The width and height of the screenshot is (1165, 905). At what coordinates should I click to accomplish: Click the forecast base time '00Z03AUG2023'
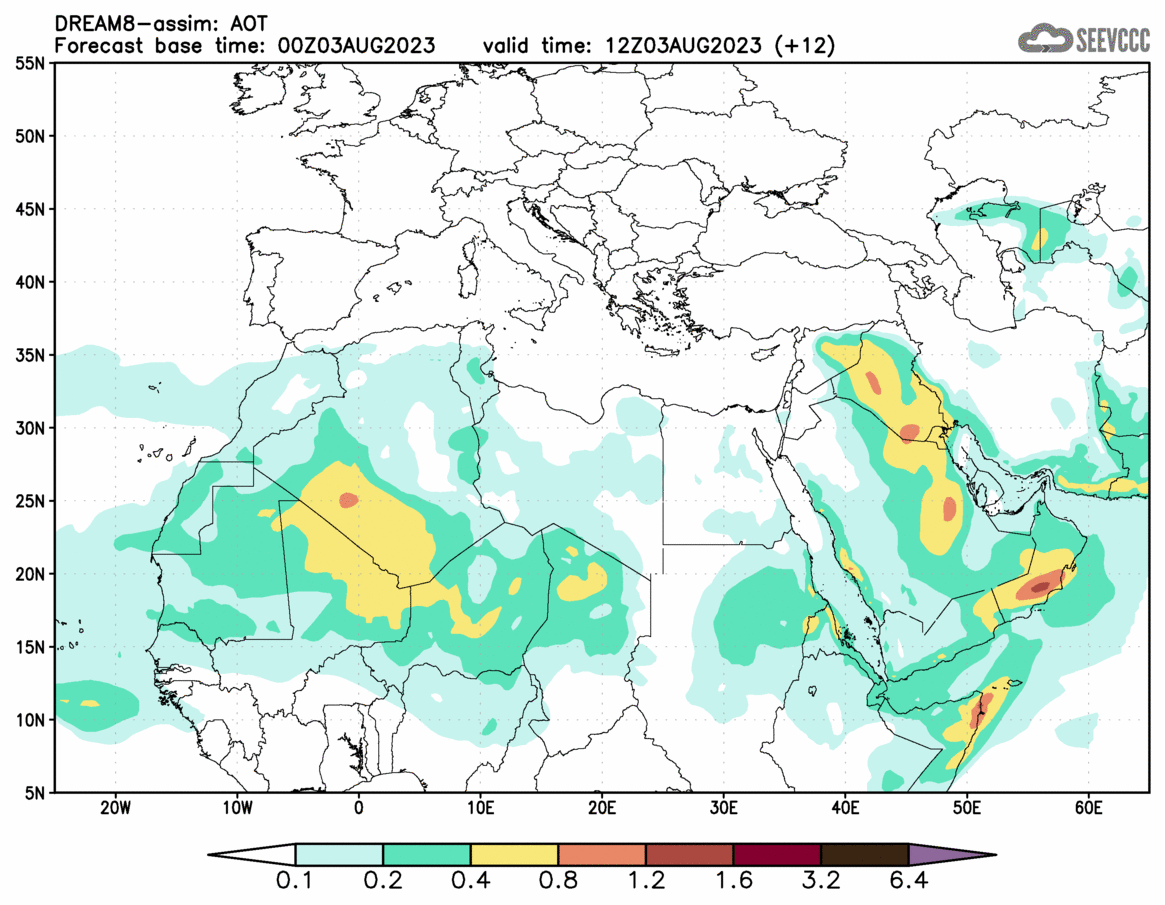point(356,46)
